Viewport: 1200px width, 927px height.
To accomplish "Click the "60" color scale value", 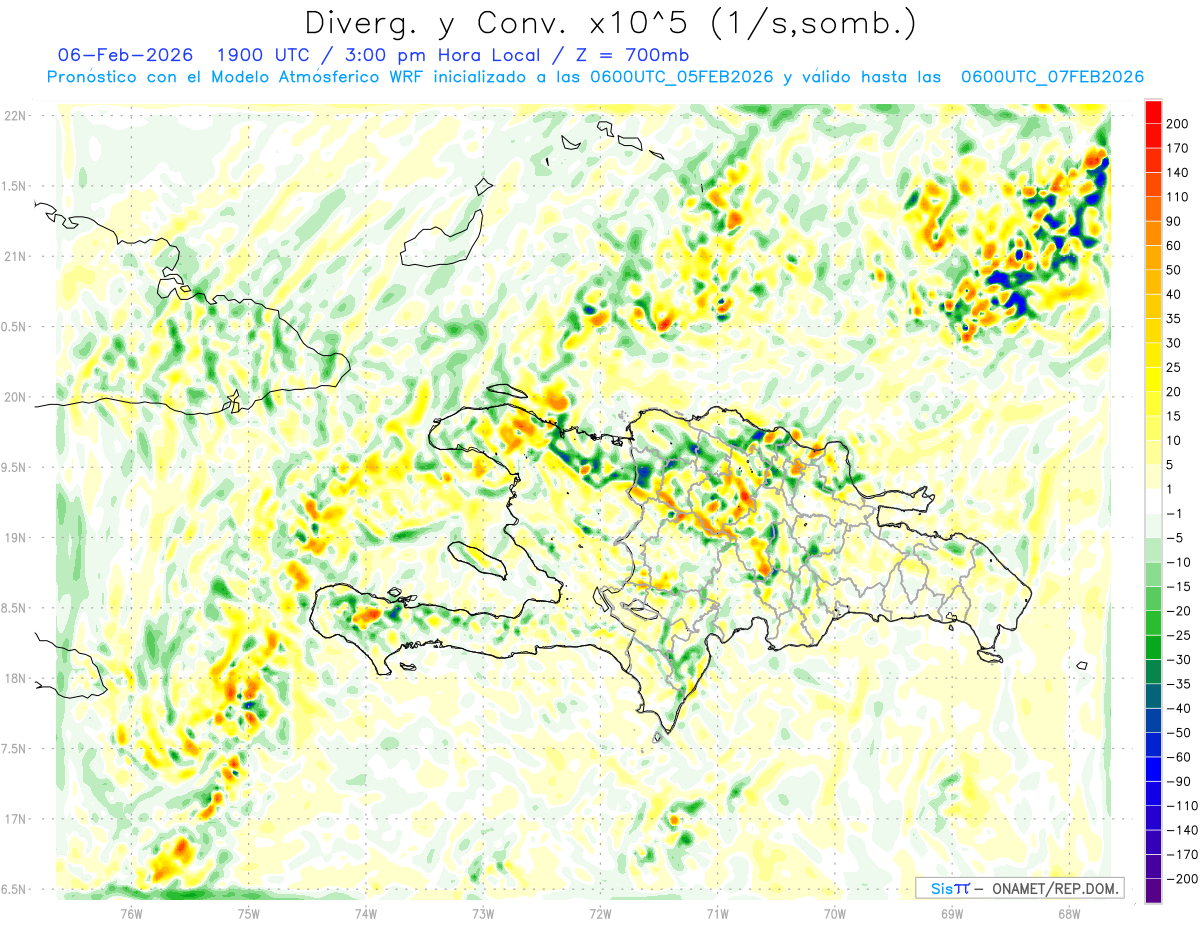I will (x=1176, y=245).
